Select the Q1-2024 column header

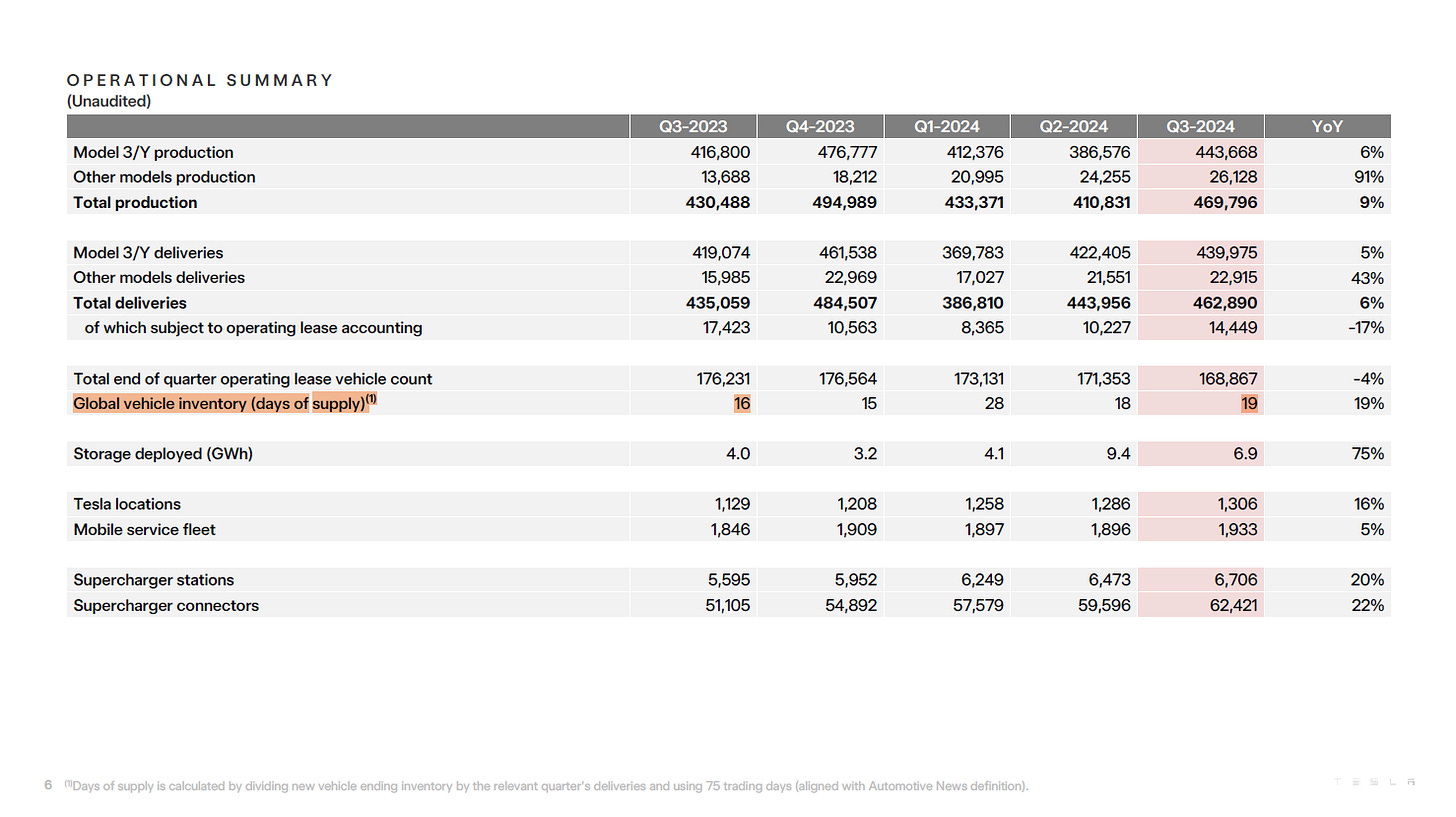tap(946, 126)
